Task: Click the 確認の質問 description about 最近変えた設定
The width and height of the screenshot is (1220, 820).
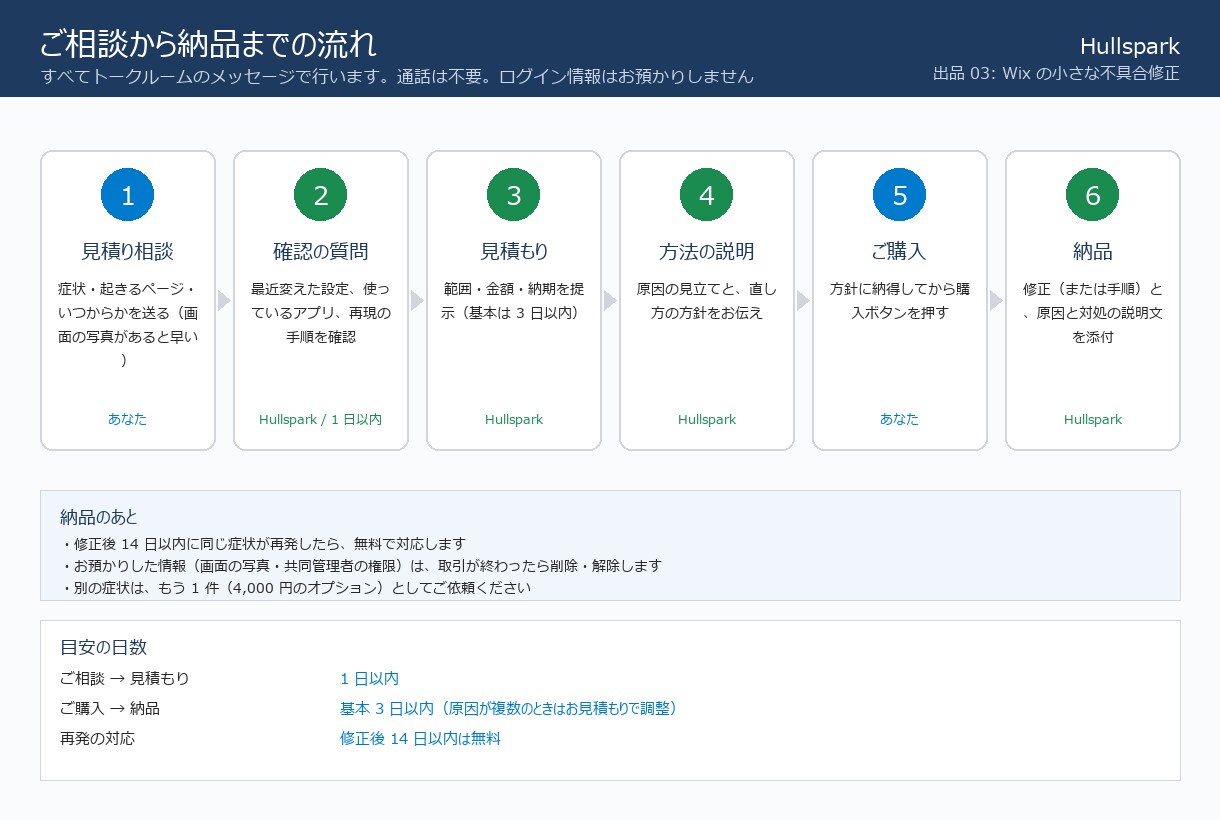Action: [x=320, y=313]
